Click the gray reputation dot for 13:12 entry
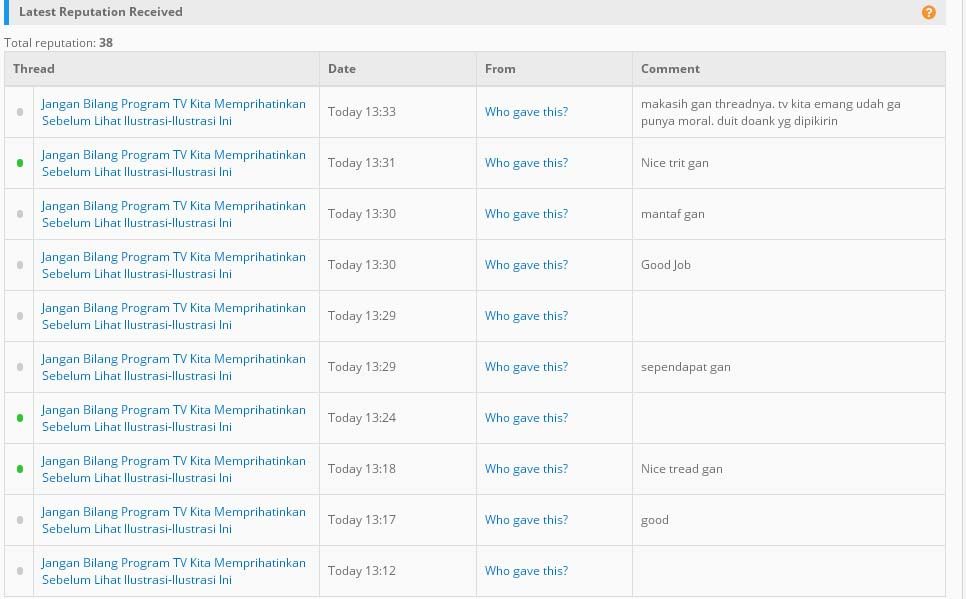 (20, 571)
